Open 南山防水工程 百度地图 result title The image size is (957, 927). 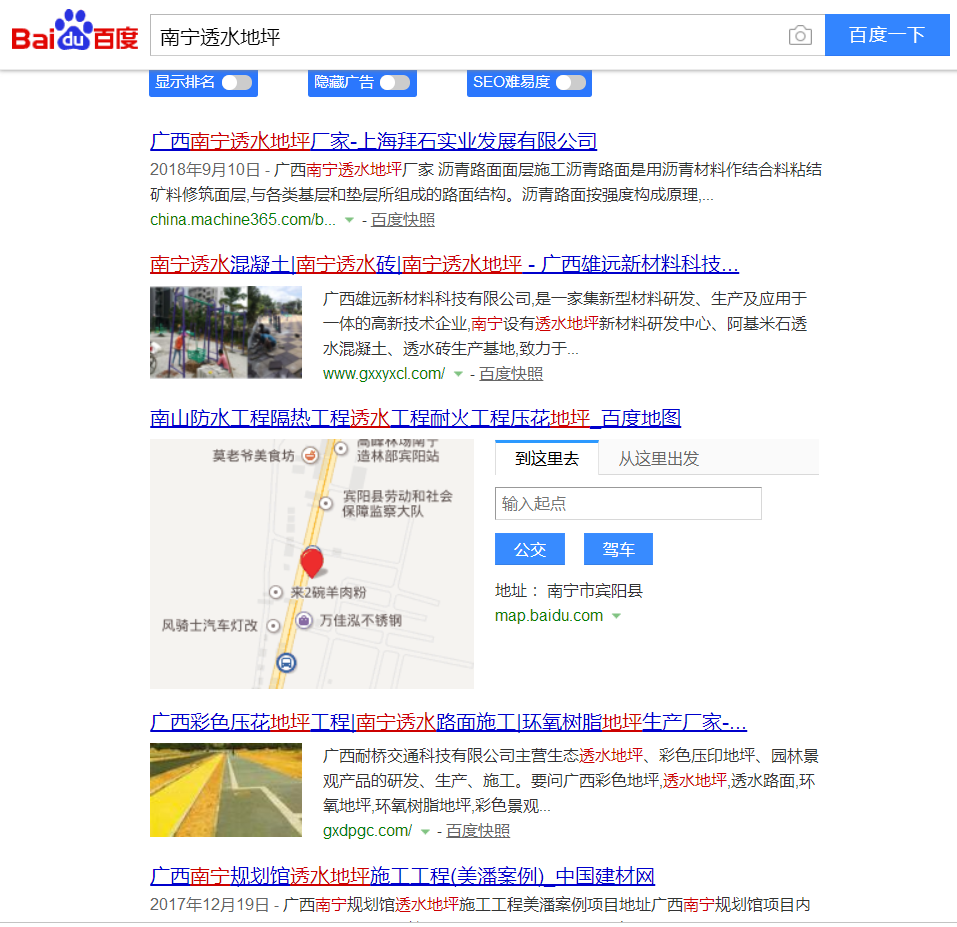(x=415, y=418)
